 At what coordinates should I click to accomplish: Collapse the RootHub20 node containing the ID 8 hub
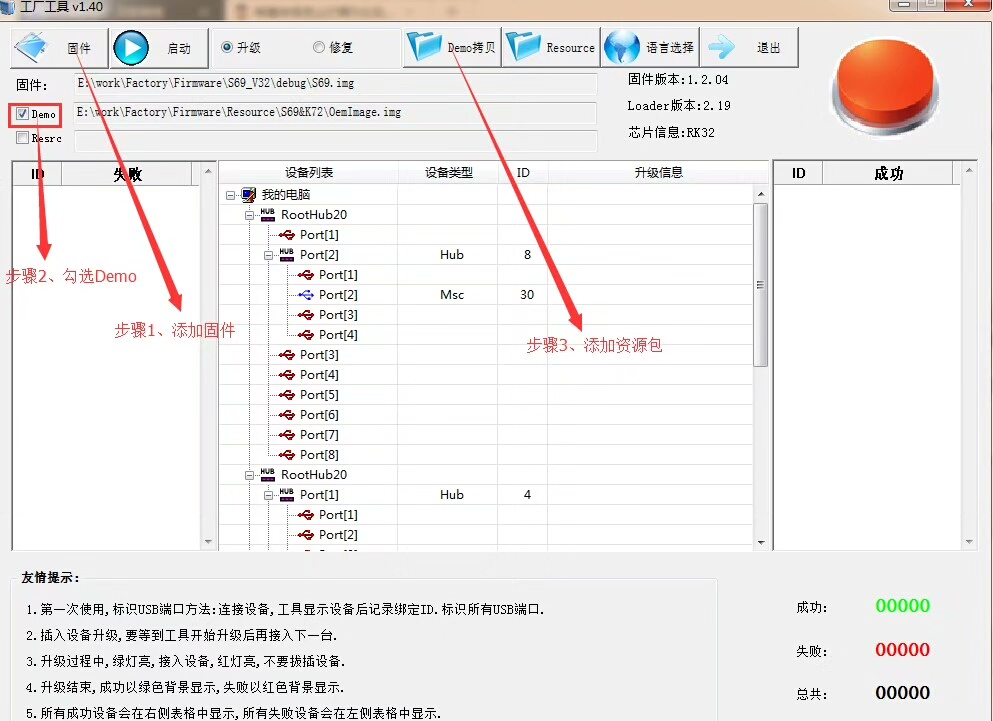pos(250,215)
